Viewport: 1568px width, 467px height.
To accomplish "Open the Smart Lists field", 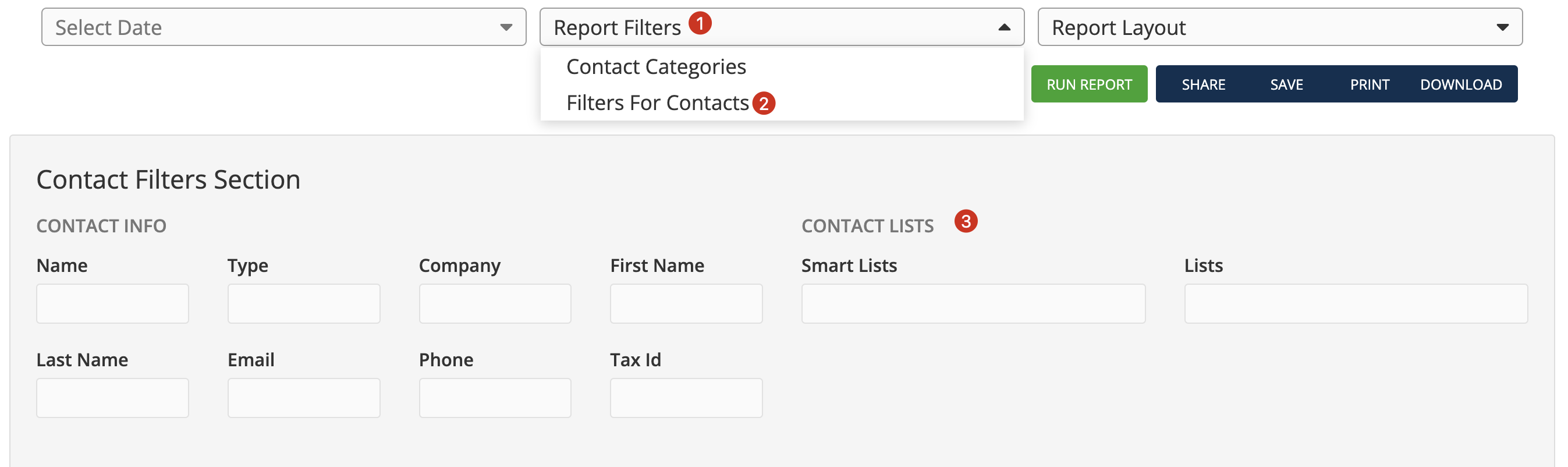I will point(973,303).
